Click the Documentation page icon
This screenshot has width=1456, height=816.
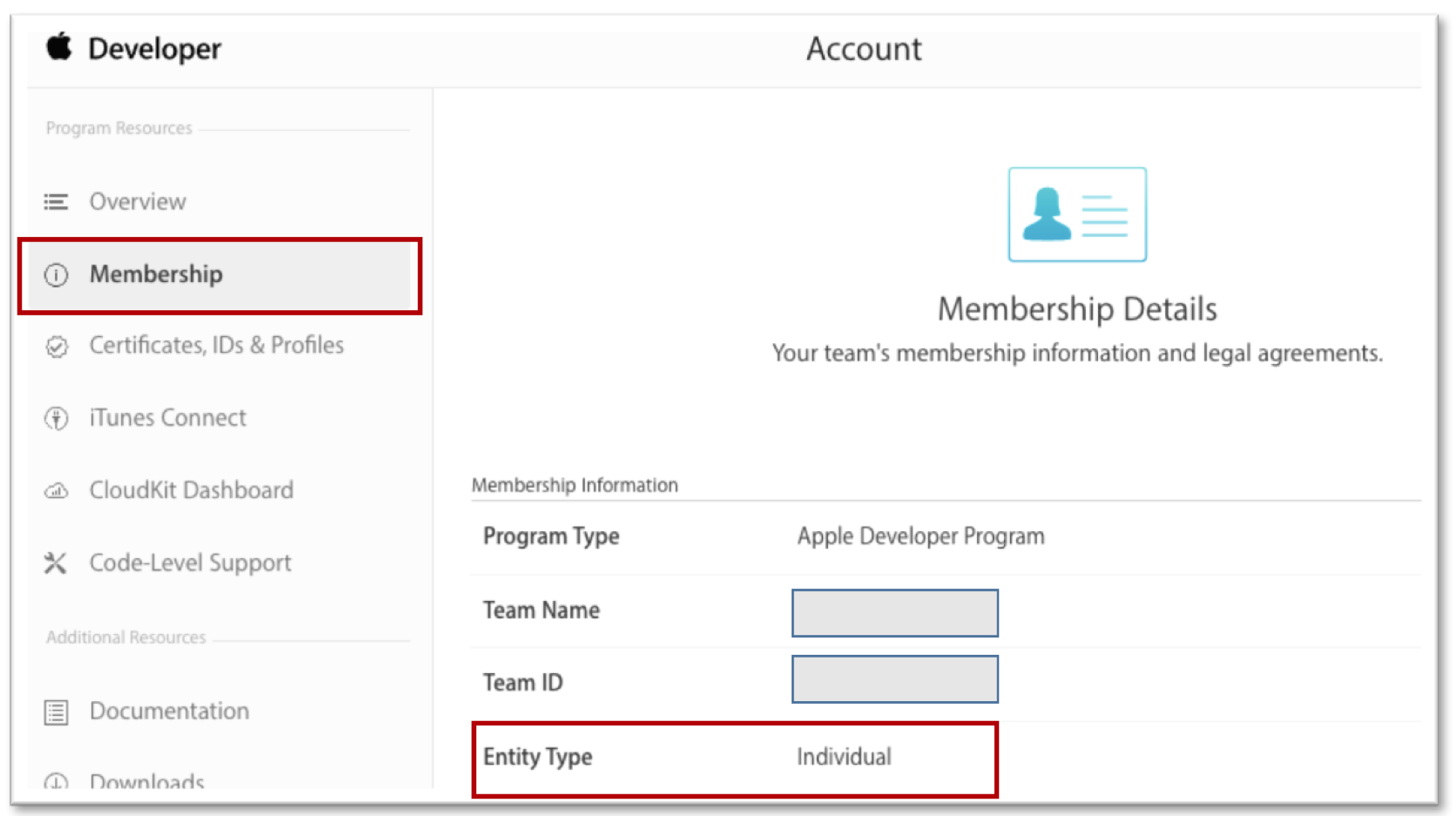56,712
